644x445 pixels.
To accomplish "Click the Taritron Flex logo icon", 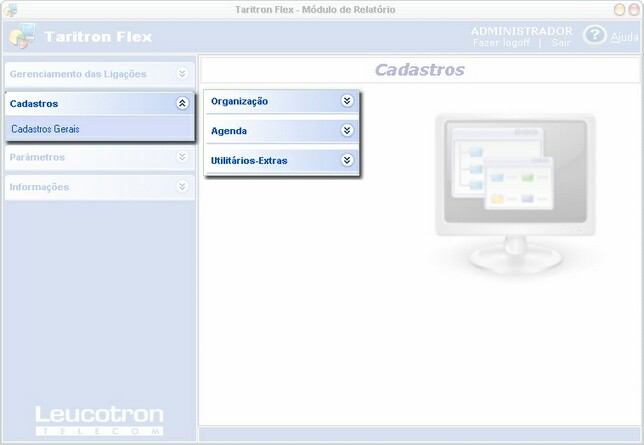I will [22, 36].
